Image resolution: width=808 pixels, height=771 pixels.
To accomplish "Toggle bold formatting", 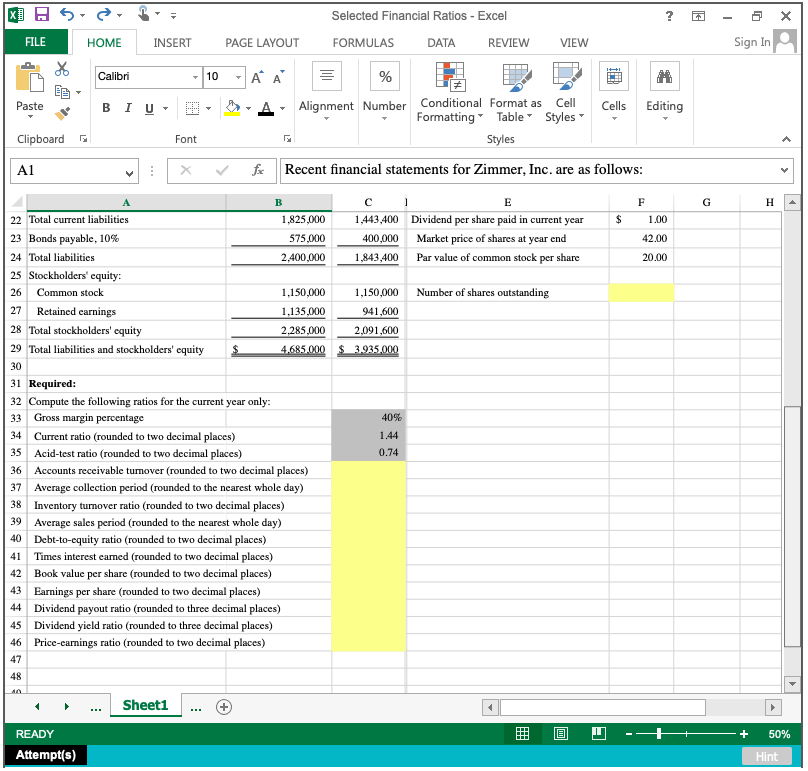I will click(106, 107).
